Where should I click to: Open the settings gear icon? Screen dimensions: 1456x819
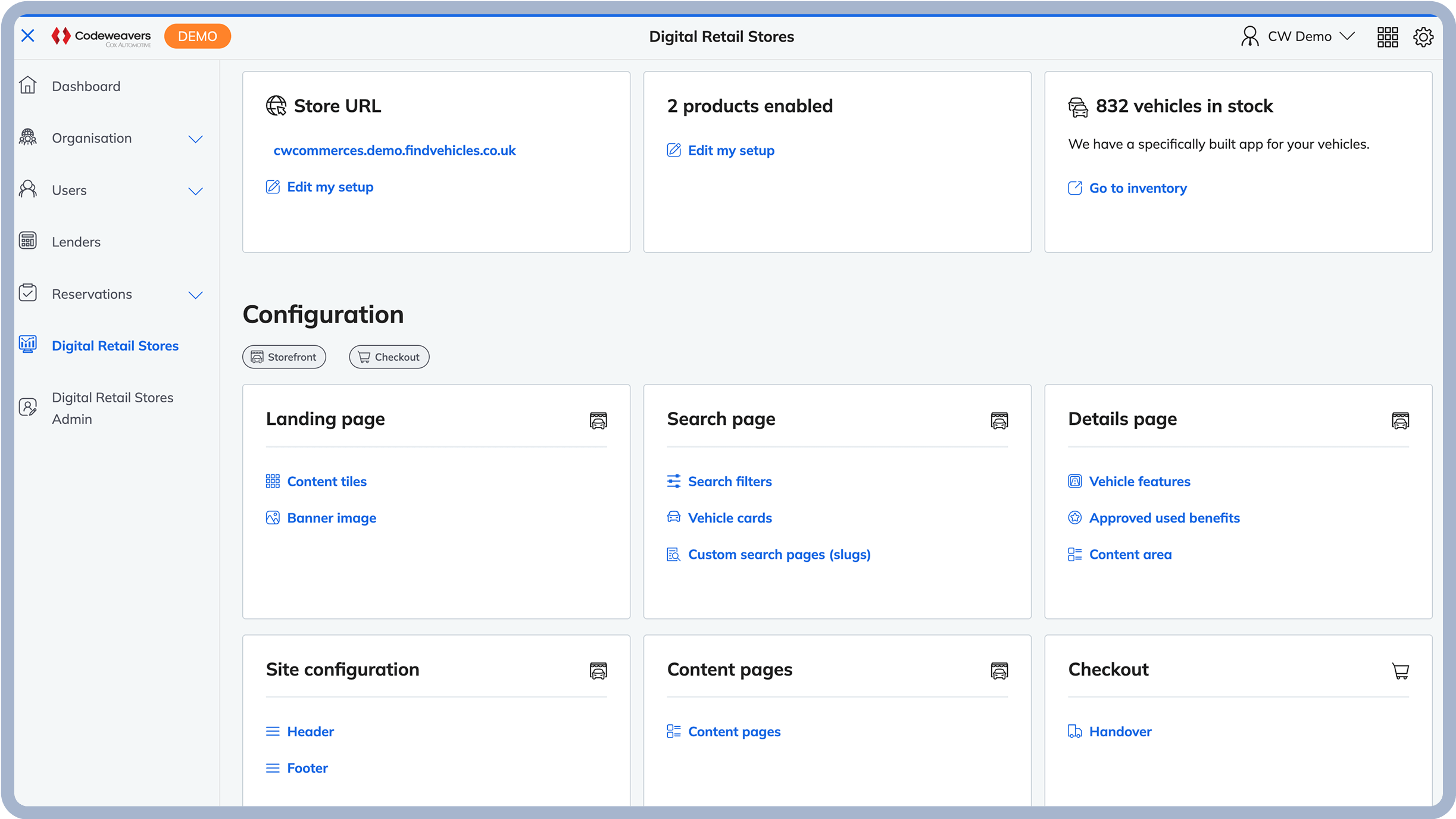tap(1423, 37)
